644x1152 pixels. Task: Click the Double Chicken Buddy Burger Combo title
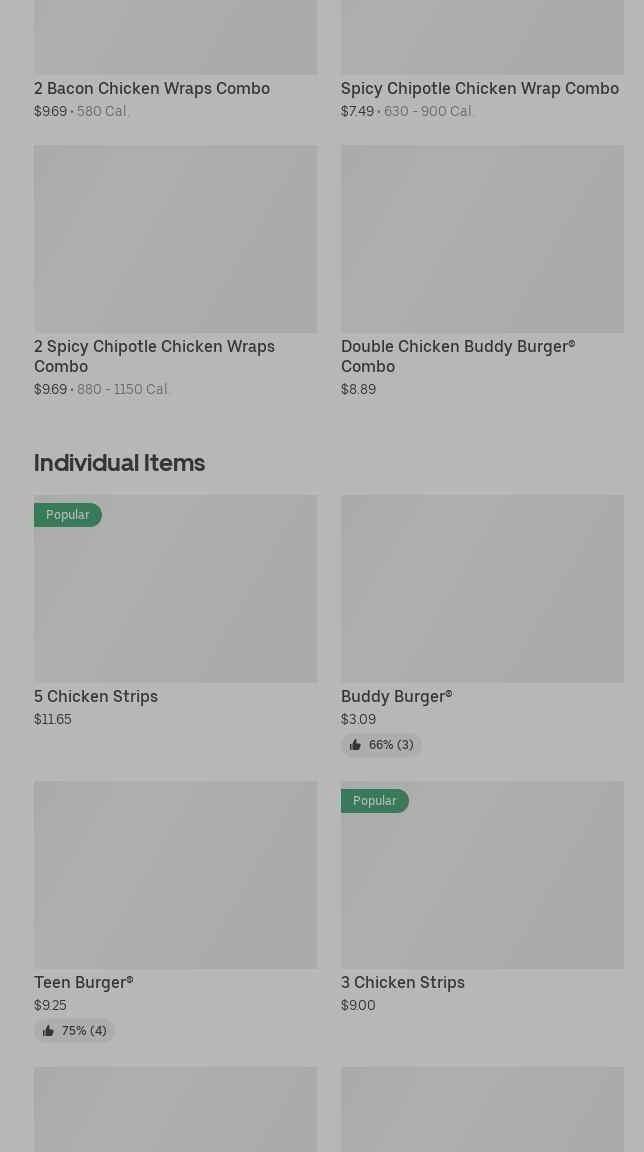click(458, 356)
